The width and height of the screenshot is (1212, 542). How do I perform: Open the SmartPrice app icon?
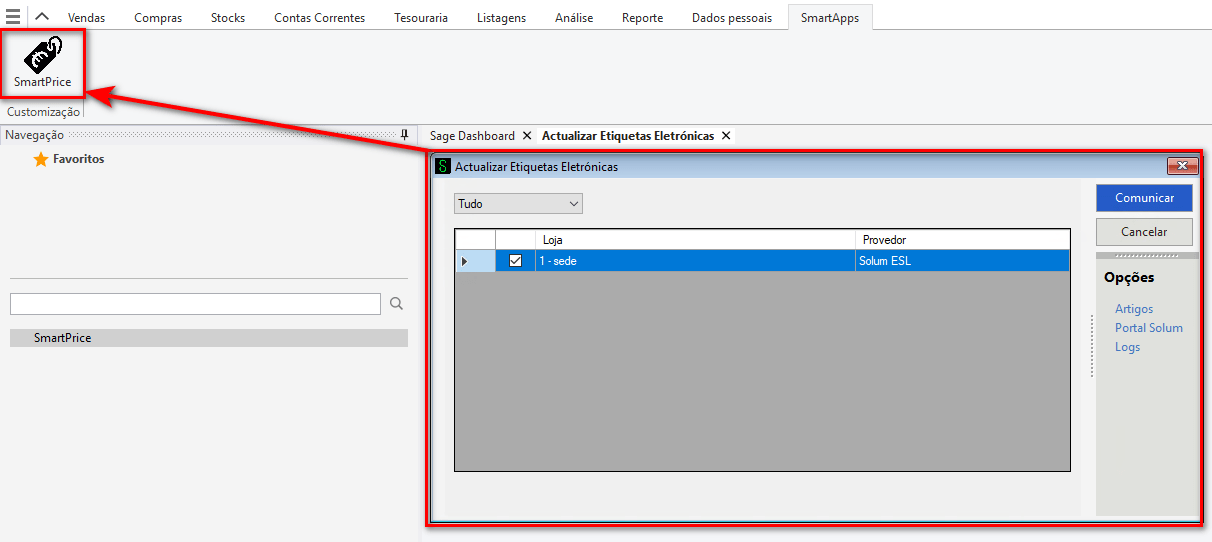[43, 62]
